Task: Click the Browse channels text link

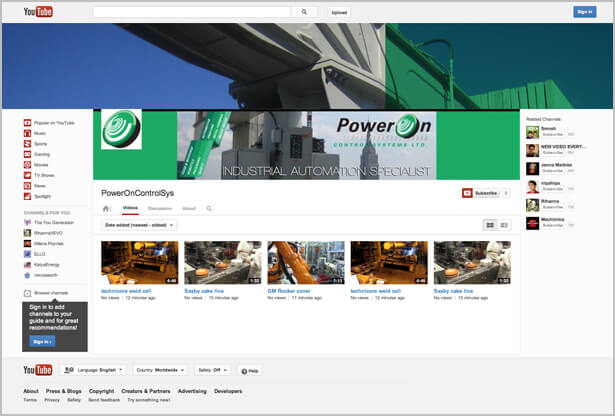Action: (x=51, y=293)
